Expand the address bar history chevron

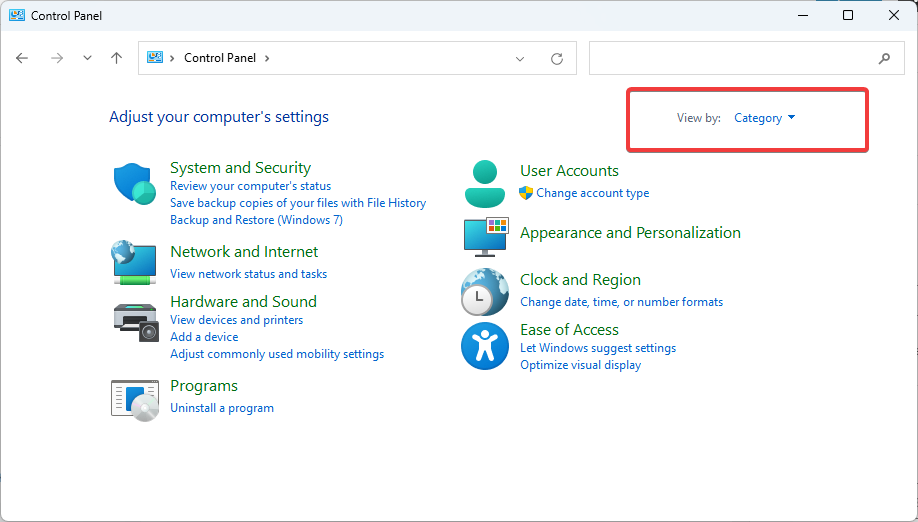[519, 59]
